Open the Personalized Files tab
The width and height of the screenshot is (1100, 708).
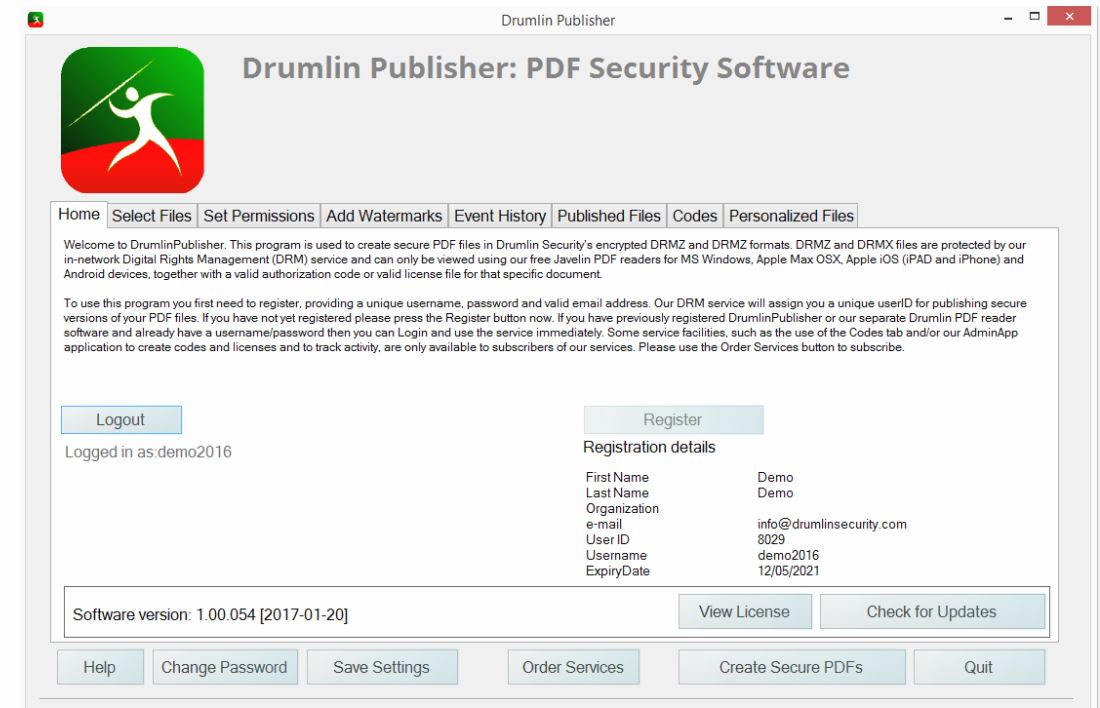point(791,216)
